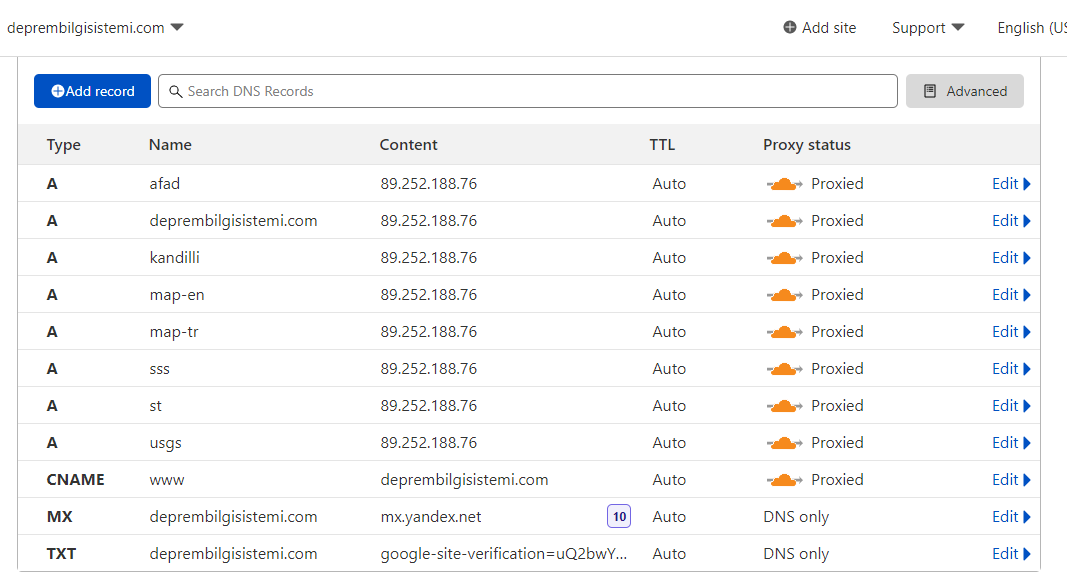Select DNS only status in TXT row

coord(796,554)
